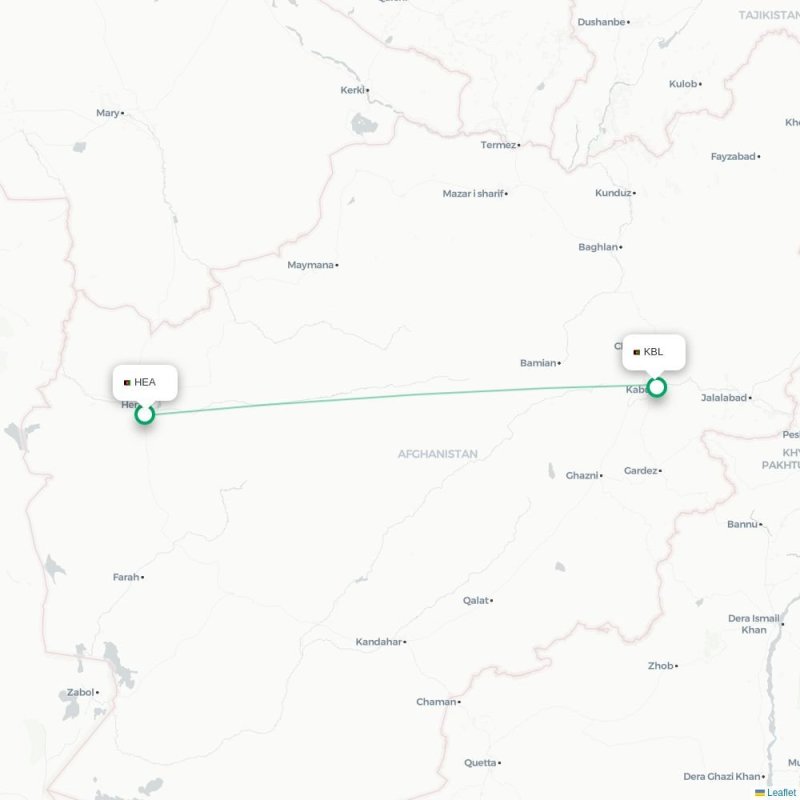Click the Jalalabad city label
The image size is (800, 800).
coord(723,398)
